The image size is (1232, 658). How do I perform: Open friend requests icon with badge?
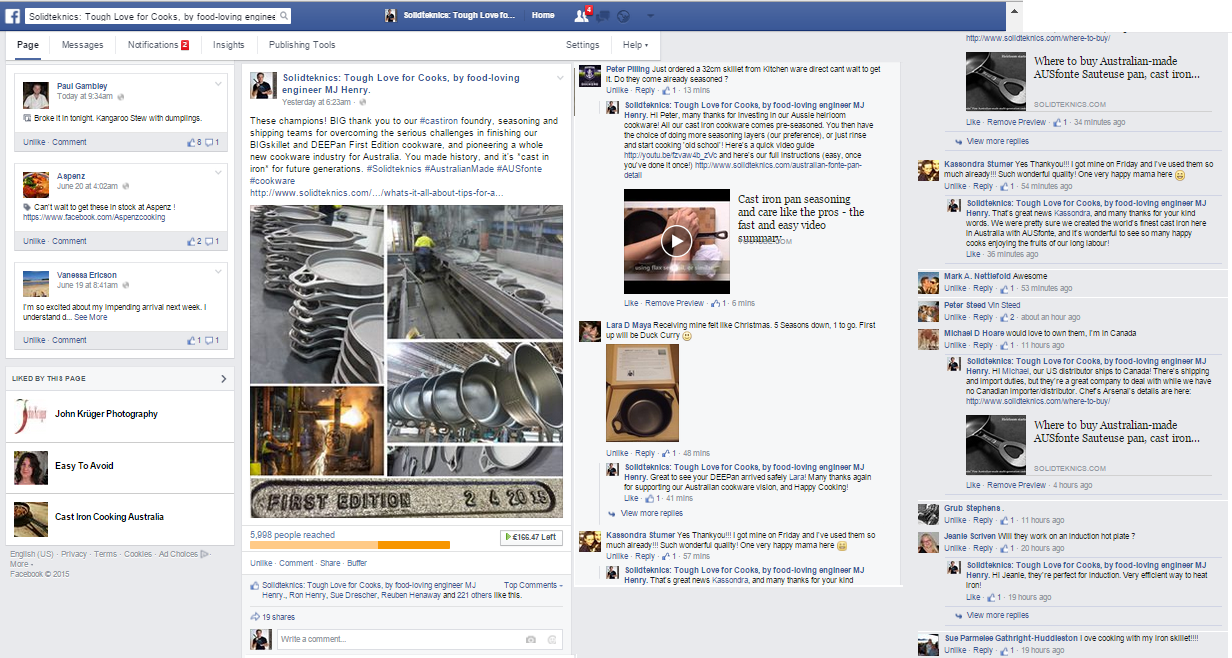(582, 16)
